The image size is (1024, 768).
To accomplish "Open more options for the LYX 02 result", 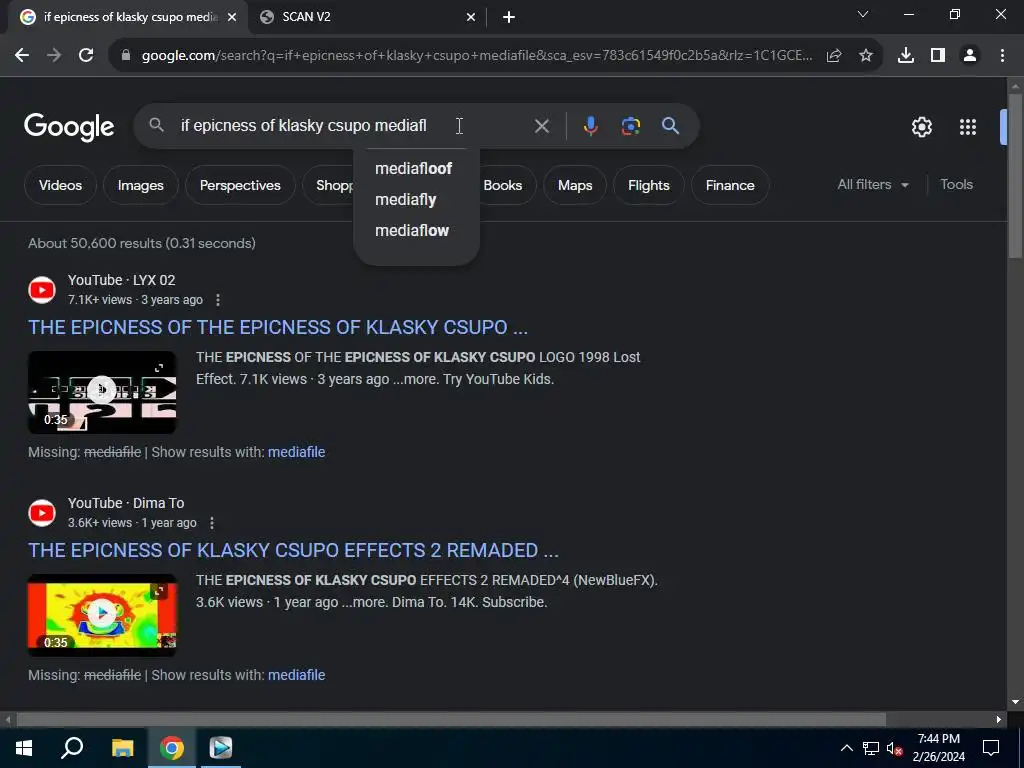I will coord(218,300).
